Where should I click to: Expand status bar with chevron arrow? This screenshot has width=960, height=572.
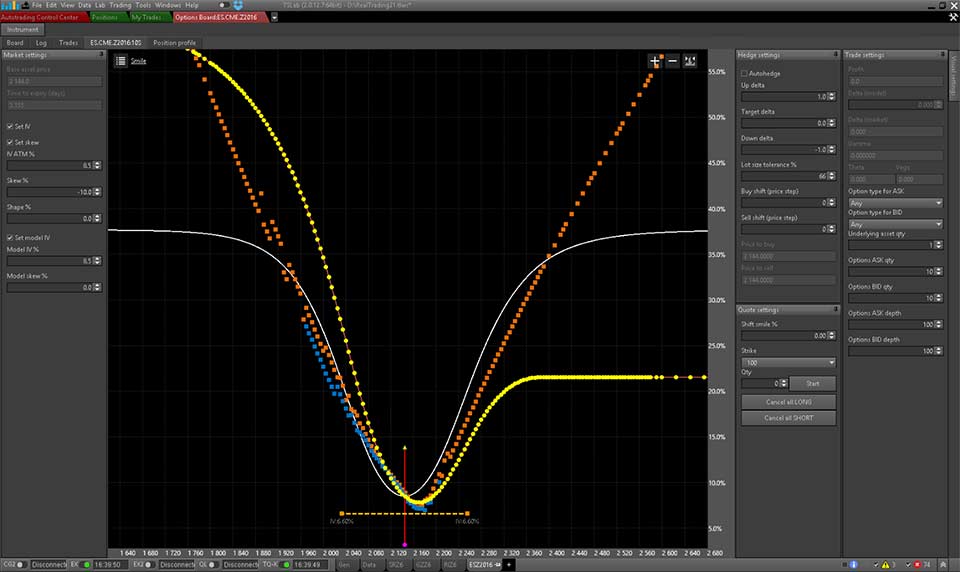tap(943, 564)
